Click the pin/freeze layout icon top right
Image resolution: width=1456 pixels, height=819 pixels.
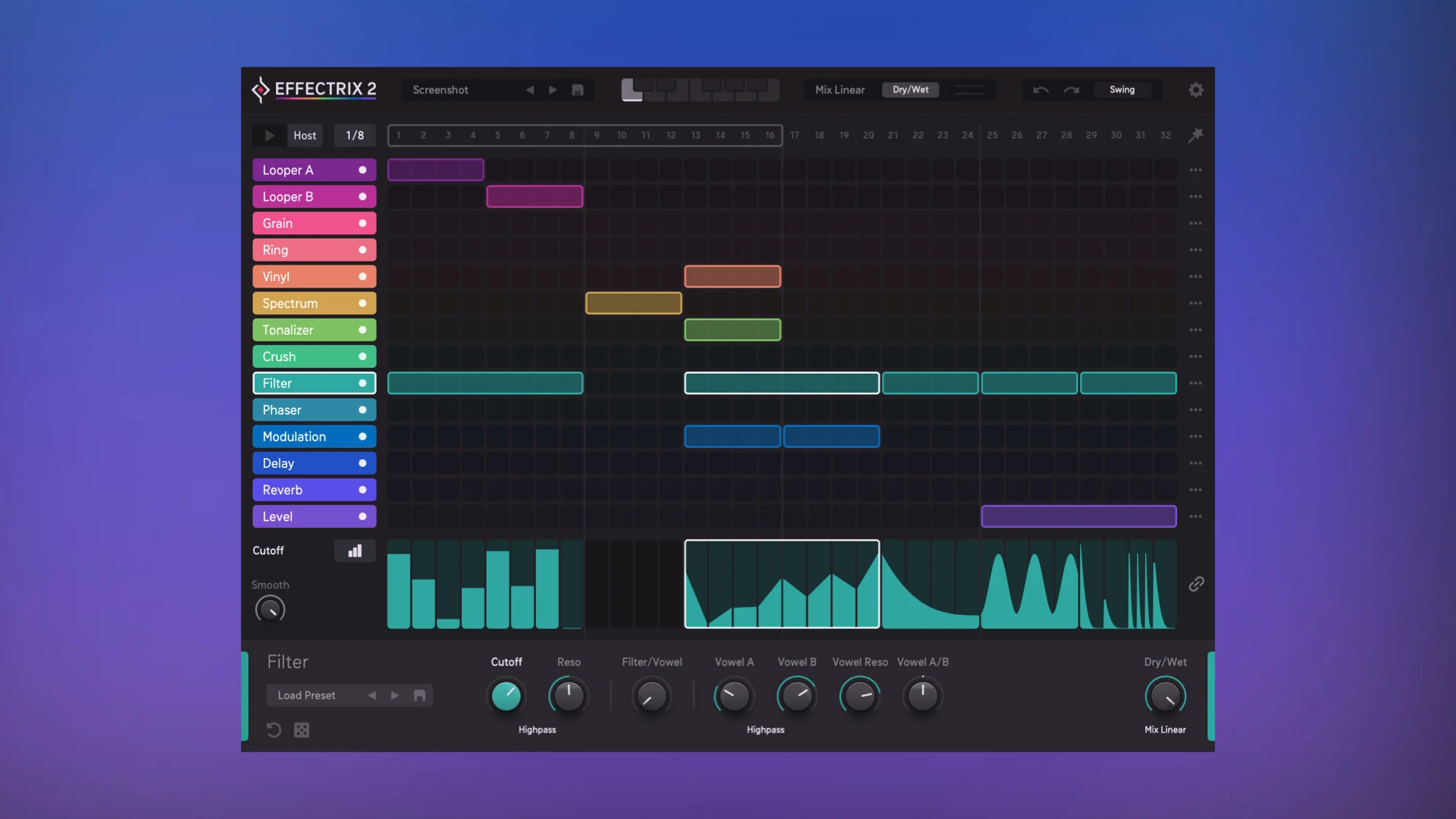coord(1196,135)
